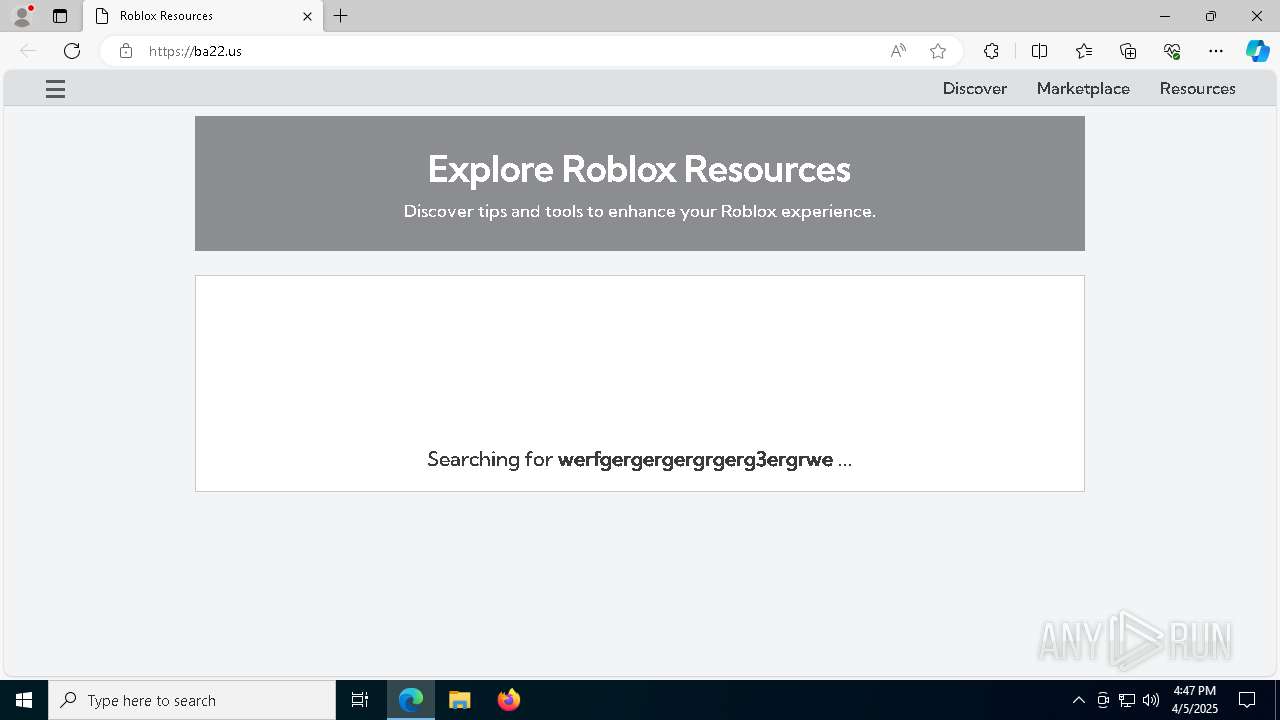The height and width of the screenshot is (720, 1280).
Task: Open a new browser tab
Action: pos(341,16)
